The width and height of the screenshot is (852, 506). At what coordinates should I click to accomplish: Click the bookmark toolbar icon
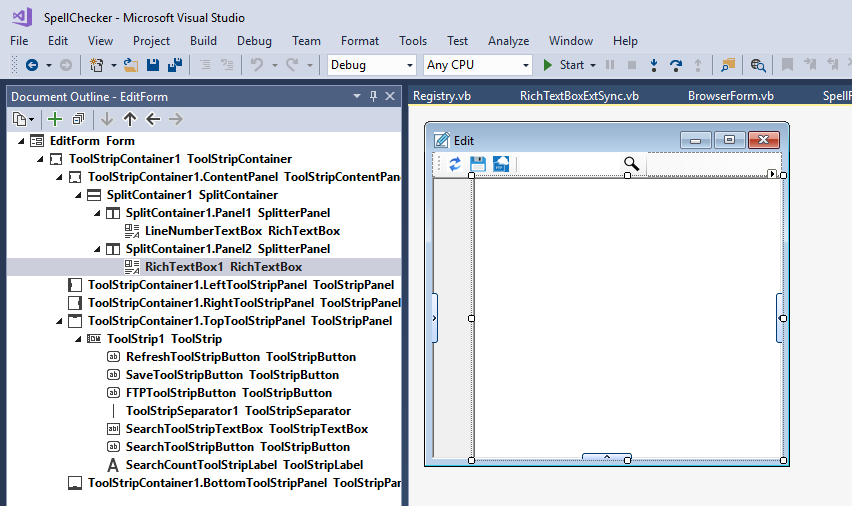coord(787,65)
